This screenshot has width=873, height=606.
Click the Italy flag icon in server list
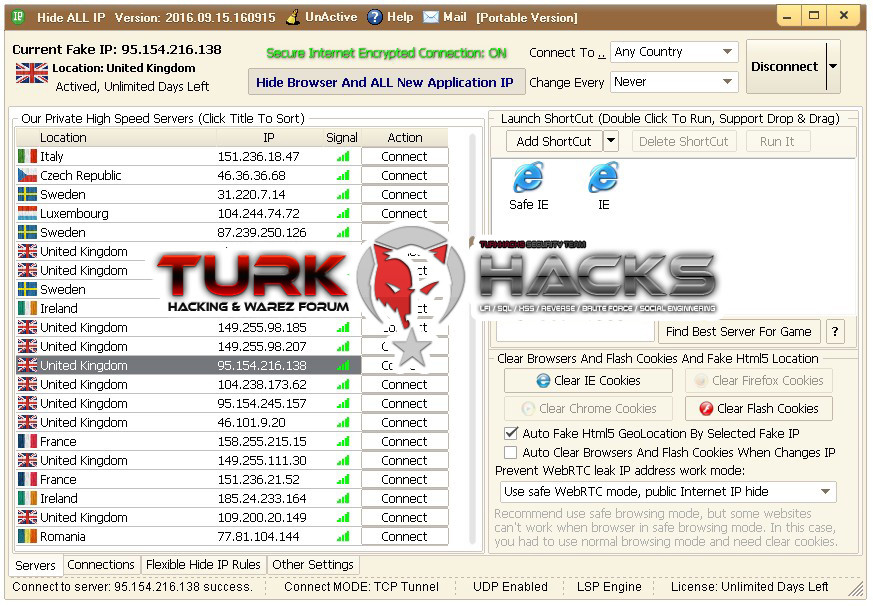tap(27, 156)
